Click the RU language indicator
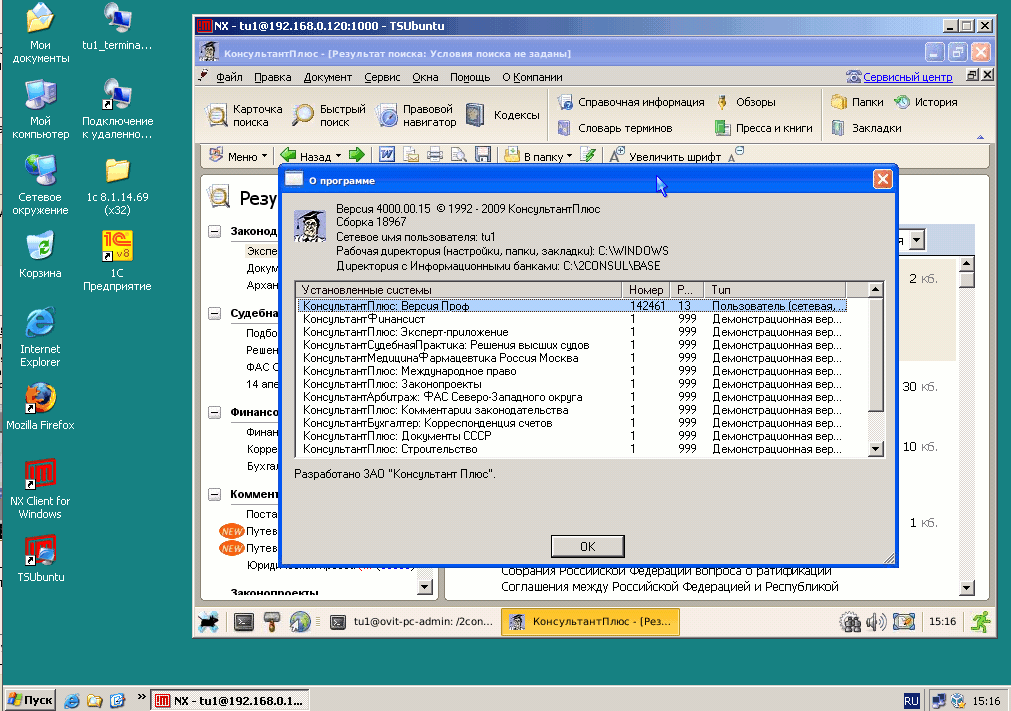Viewport: 1011px width, 711px height. 911,701
